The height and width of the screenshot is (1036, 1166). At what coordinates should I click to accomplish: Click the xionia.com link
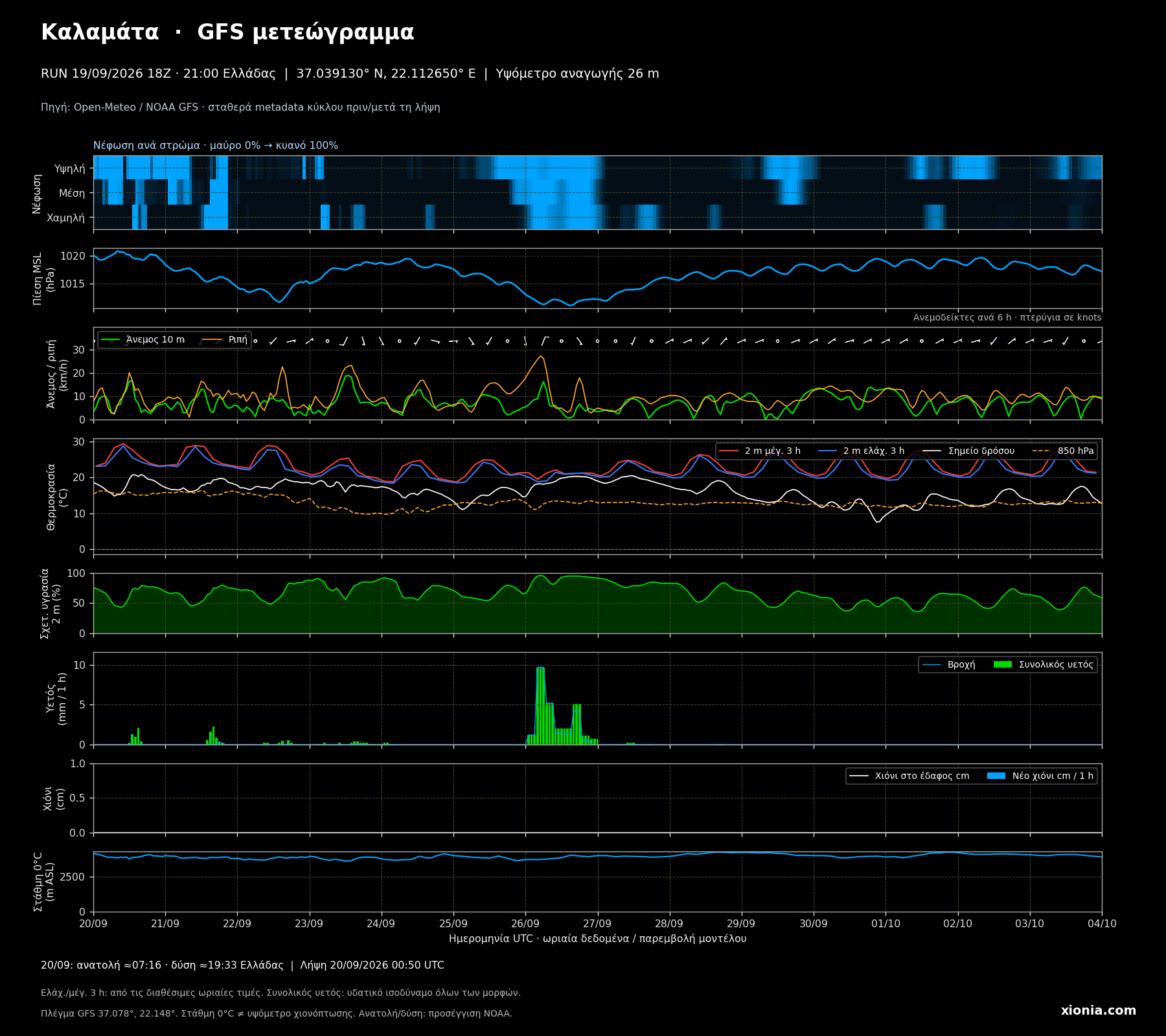tap(1099, 1011)
